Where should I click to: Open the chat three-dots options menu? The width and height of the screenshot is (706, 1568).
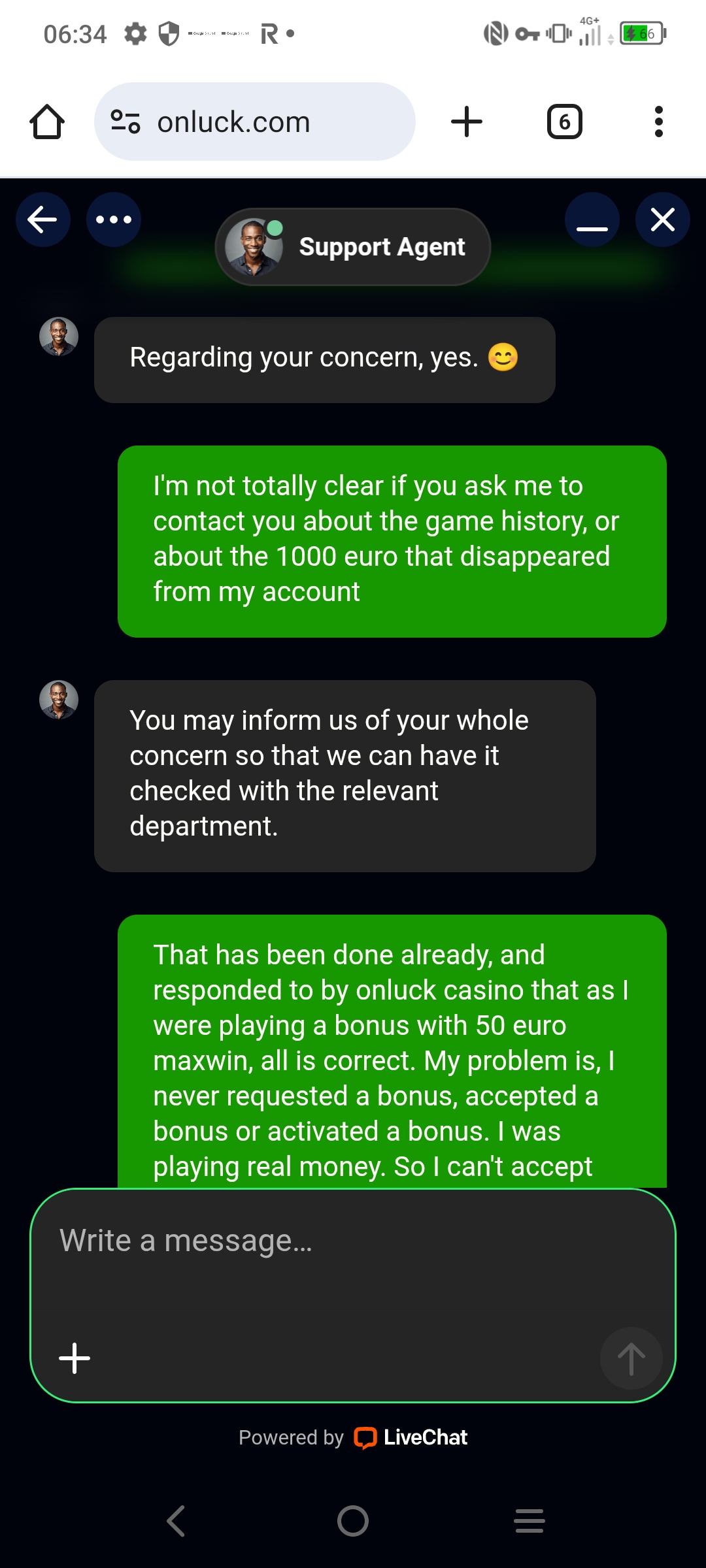(114, 220)
